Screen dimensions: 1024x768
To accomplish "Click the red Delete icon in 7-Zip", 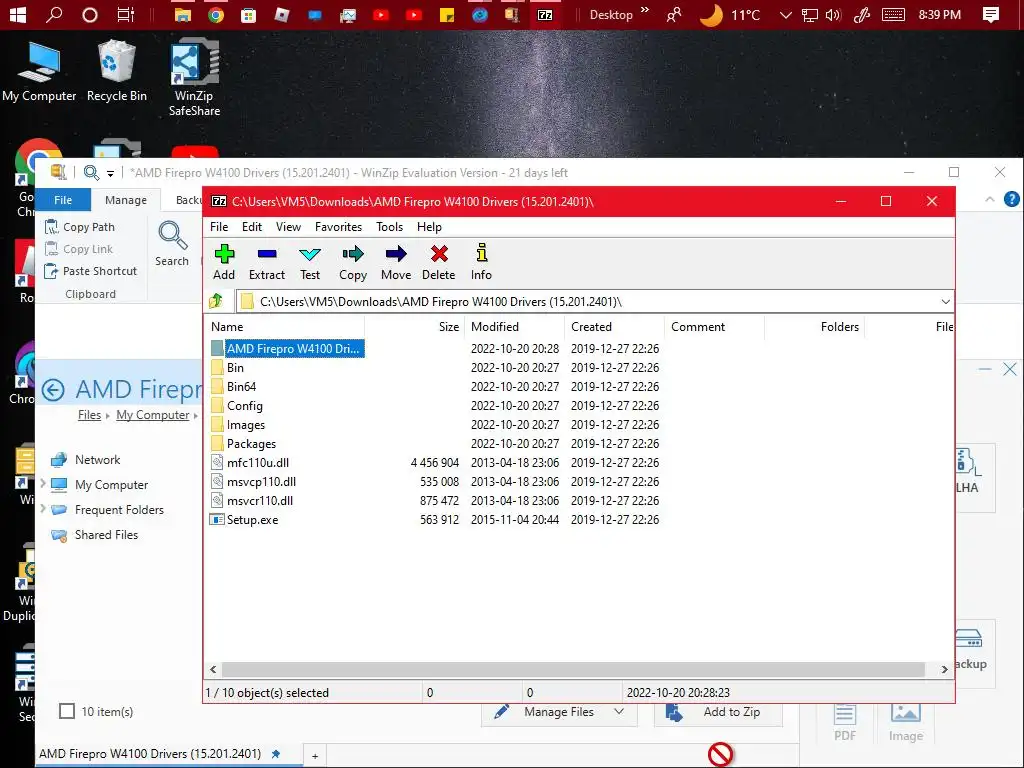I will [x=439, y=263].
